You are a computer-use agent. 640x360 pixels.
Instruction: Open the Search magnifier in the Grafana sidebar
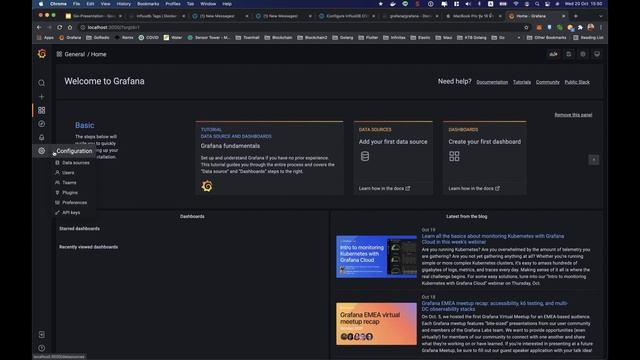(x=42, y=83)
